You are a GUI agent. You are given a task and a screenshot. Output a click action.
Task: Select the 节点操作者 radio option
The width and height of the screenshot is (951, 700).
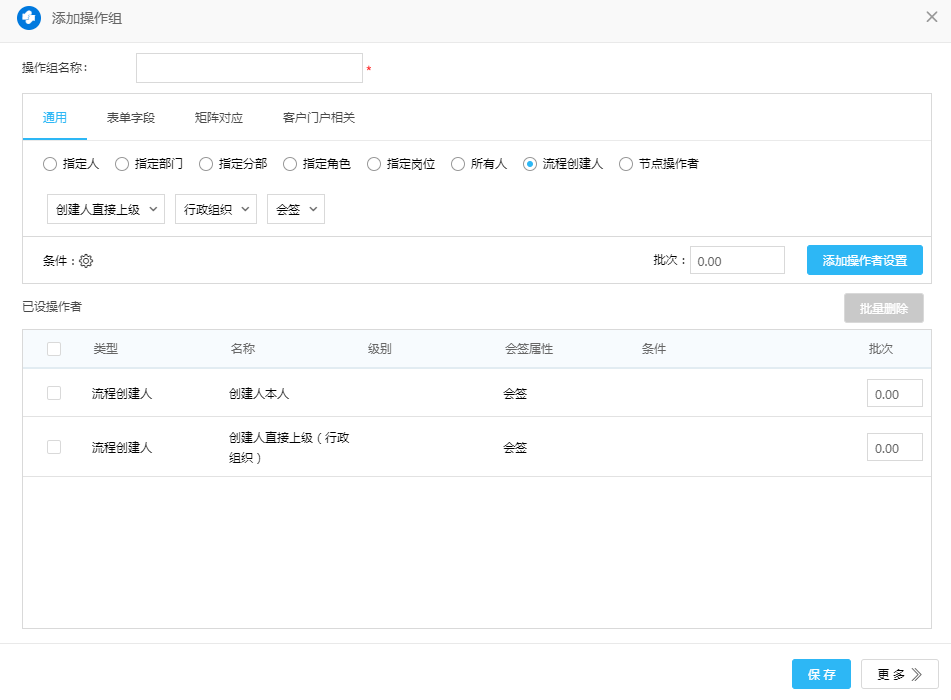pyautogui.click(x=626, y=164)
